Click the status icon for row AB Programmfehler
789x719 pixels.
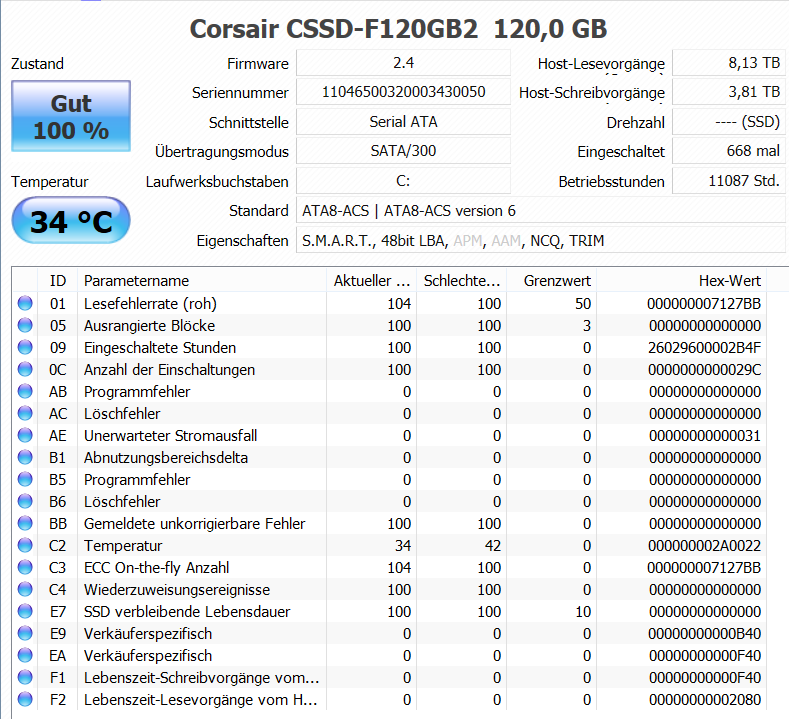[25, 391]
